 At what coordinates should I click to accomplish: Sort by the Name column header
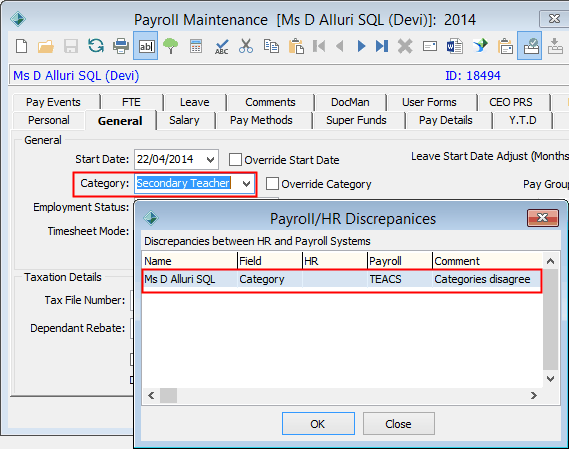coord(189,261)
